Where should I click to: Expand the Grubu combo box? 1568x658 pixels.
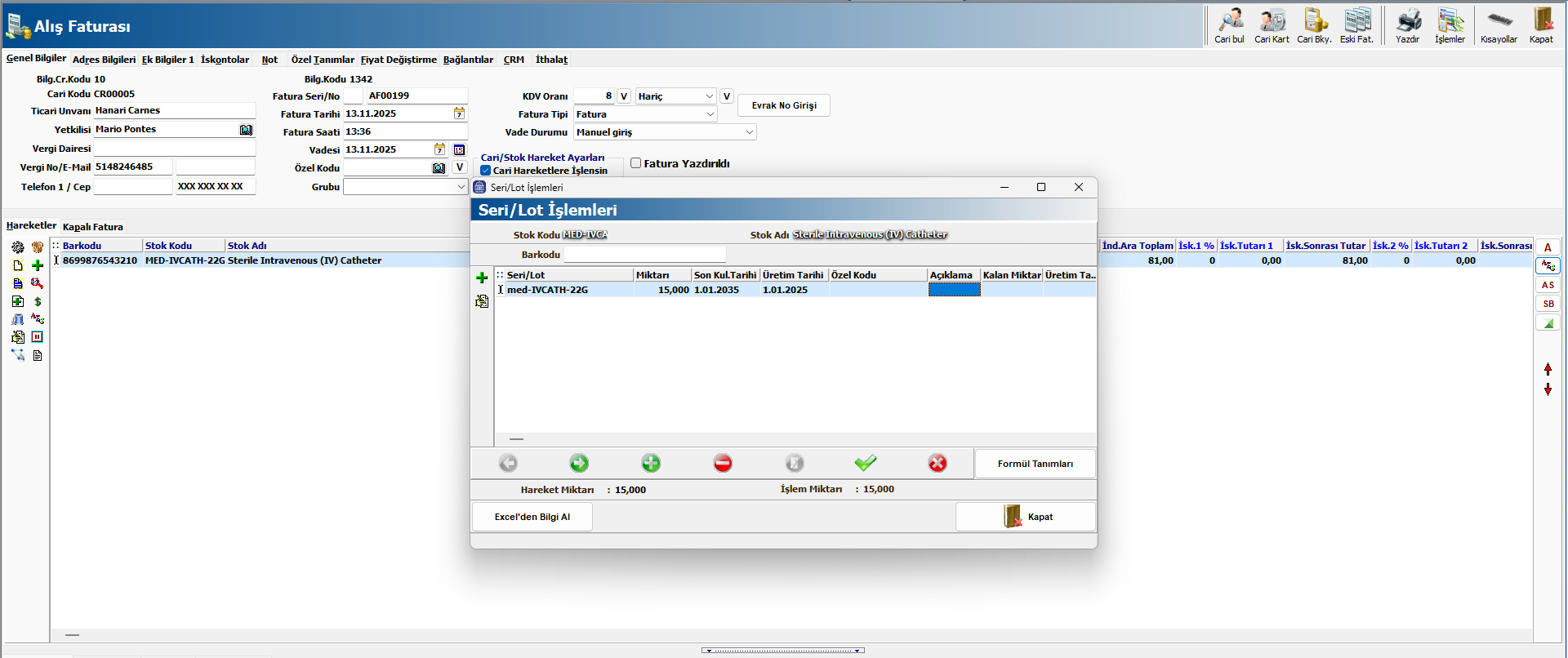pos(461,187)
